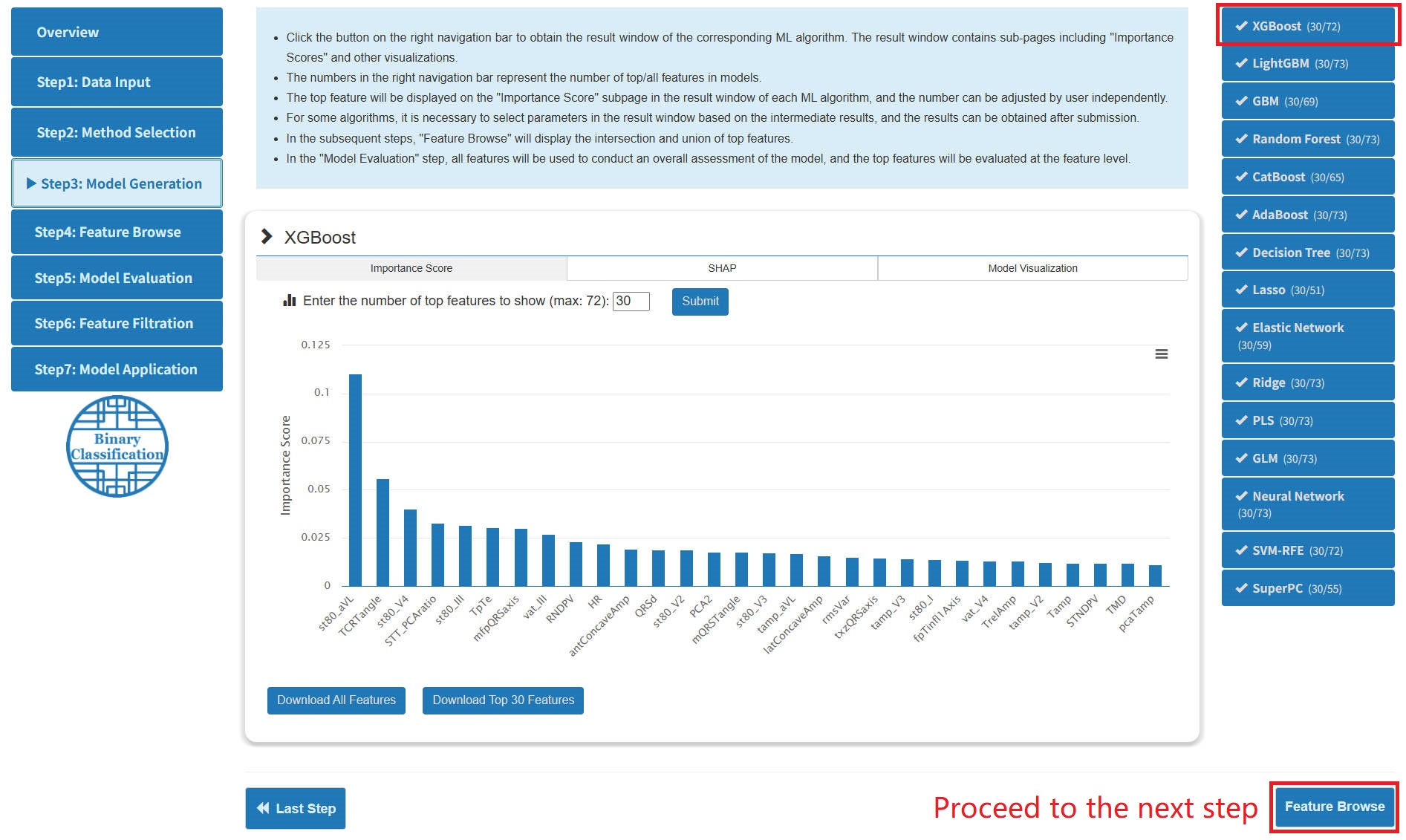
Task: Click the double-arrow icon on Last Step
Action: 263,808
